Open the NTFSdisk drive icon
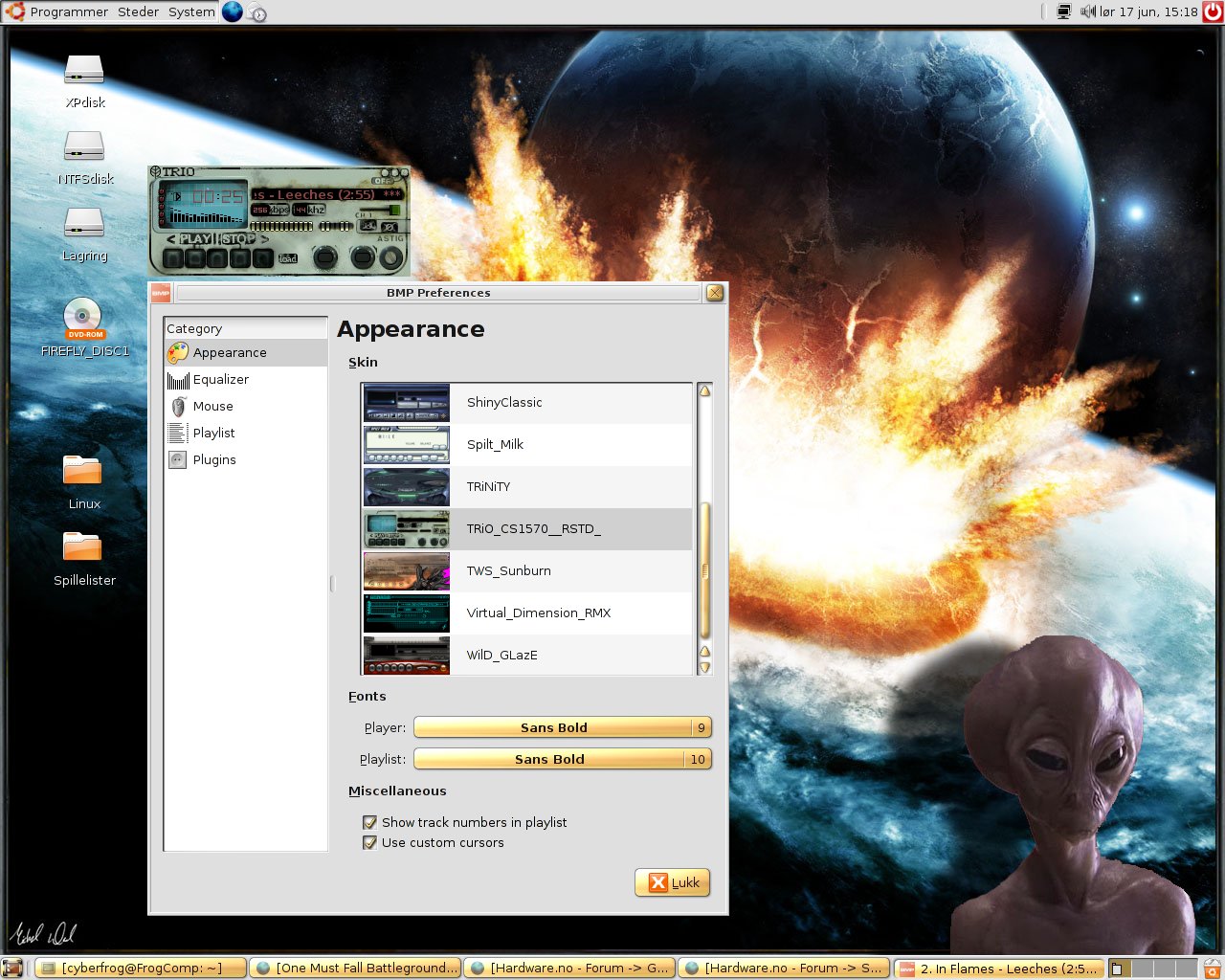The image size is (1225, 980). click(x=84, y=146)
